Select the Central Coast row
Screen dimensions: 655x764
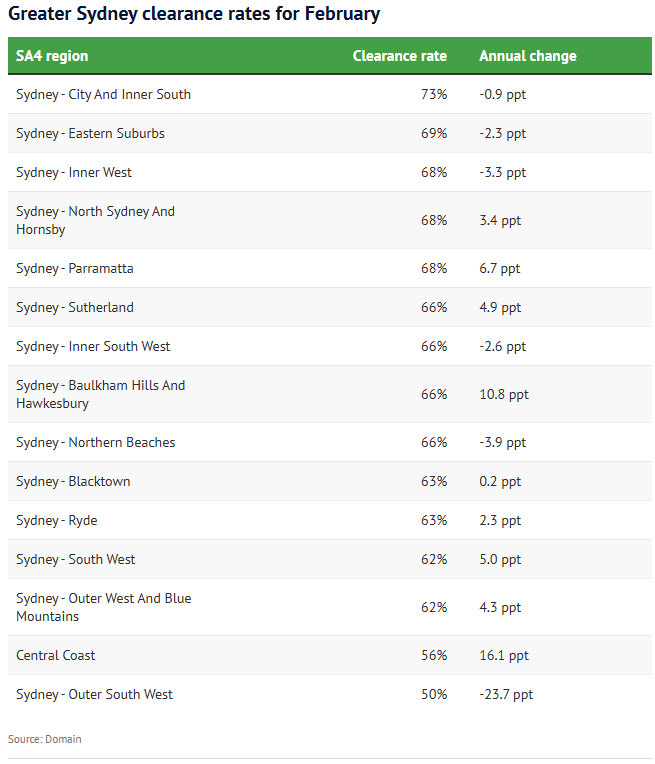(x=329, y=655)
